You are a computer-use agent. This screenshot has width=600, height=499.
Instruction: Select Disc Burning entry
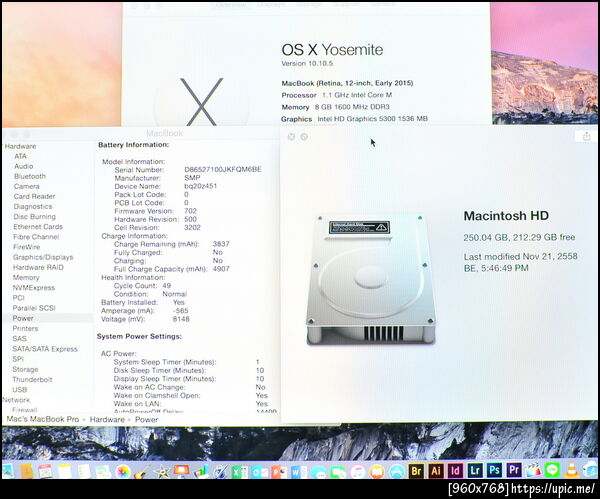[x=34, y=217]
